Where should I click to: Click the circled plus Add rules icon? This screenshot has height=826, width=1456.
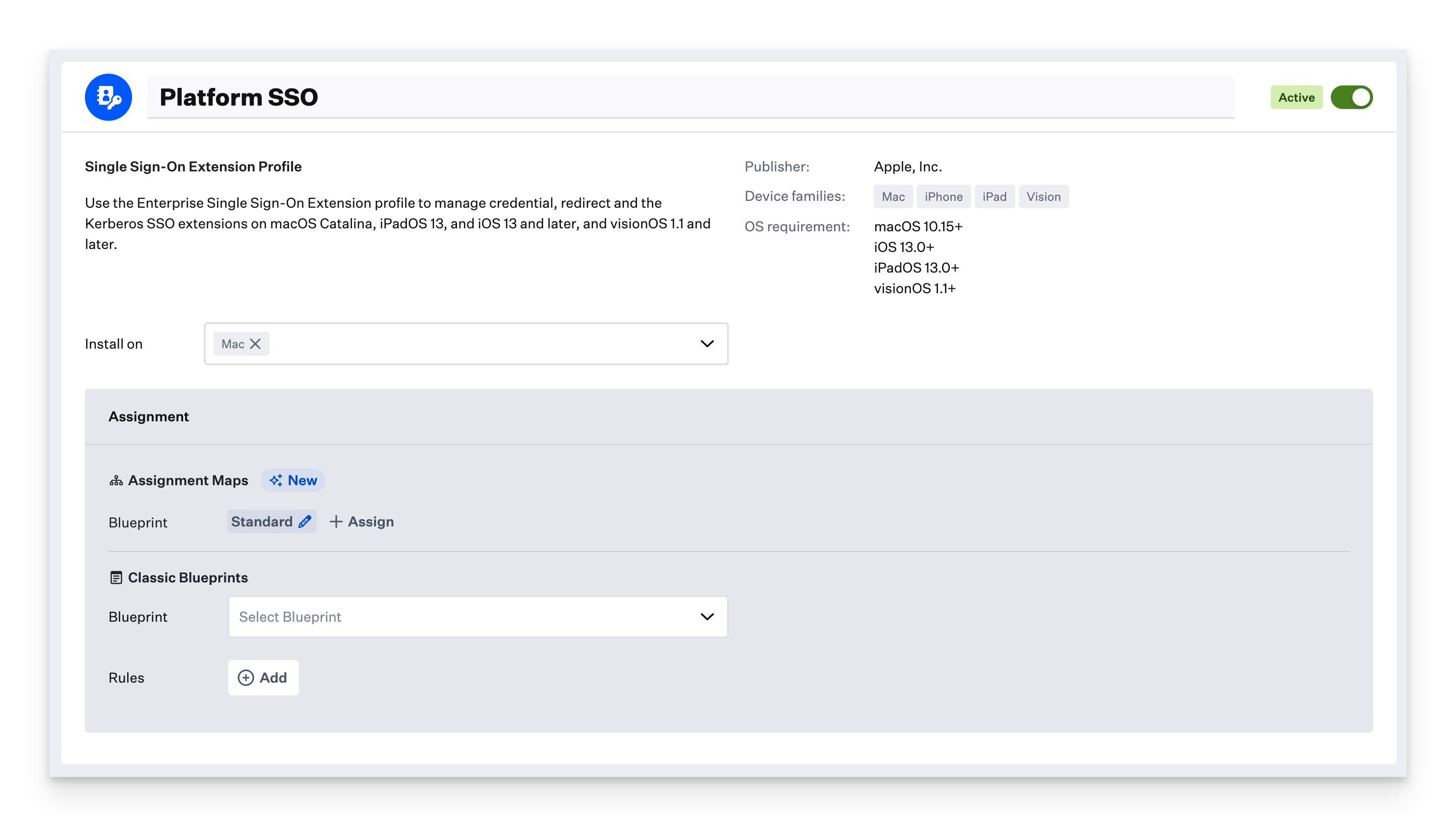point(245,677)
